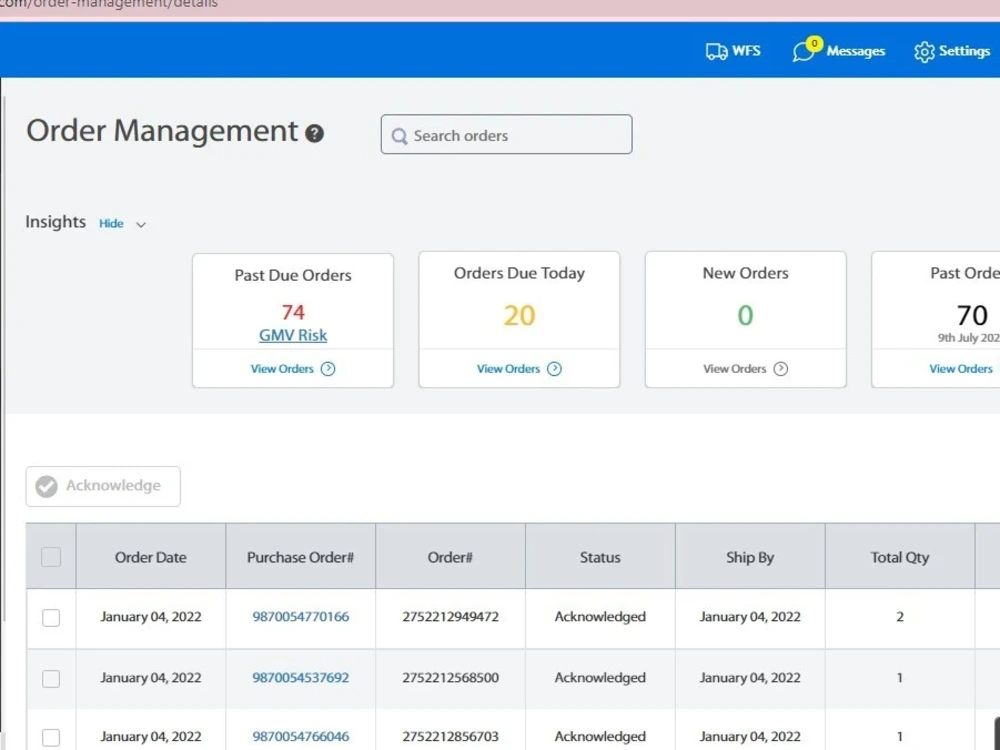Check the checkbox for order 2752212949472
Image resolution: width=1000 pixels, height=750 pixels.
51,618
